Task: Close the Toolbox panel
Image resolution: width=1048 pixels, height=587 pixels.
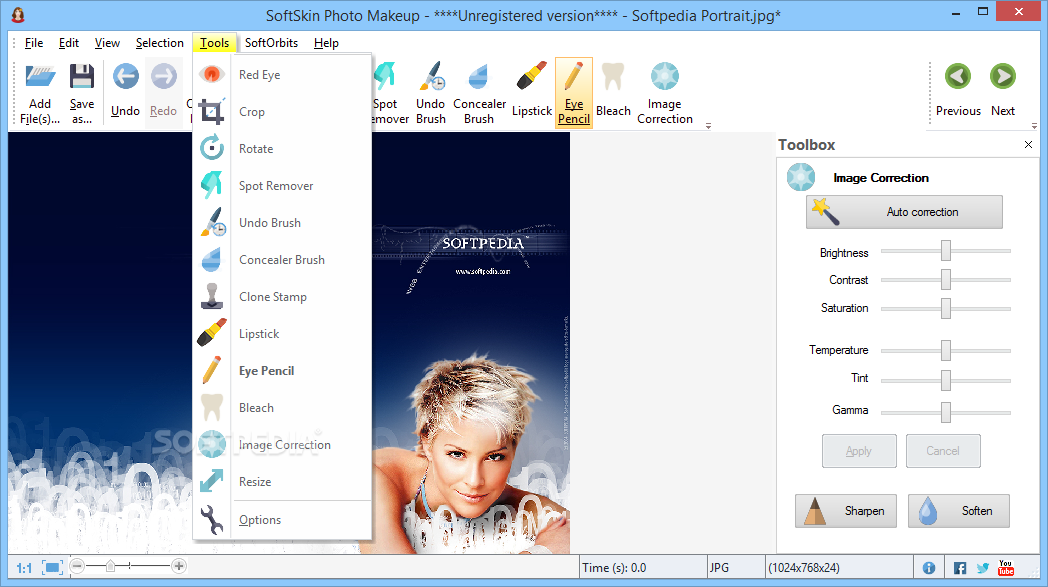Action: point(1028,144)
